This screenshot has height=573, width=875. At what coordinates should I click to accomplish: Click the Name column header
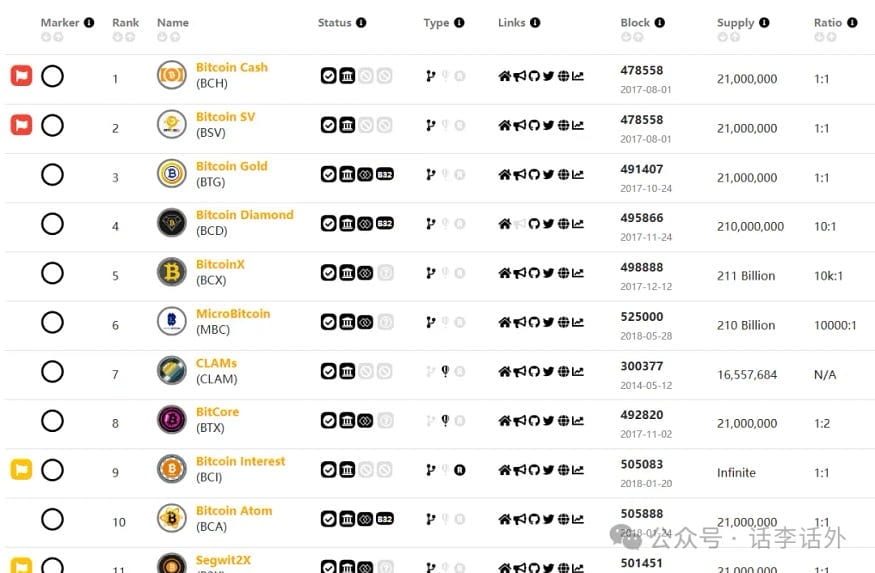coord(173,22)
